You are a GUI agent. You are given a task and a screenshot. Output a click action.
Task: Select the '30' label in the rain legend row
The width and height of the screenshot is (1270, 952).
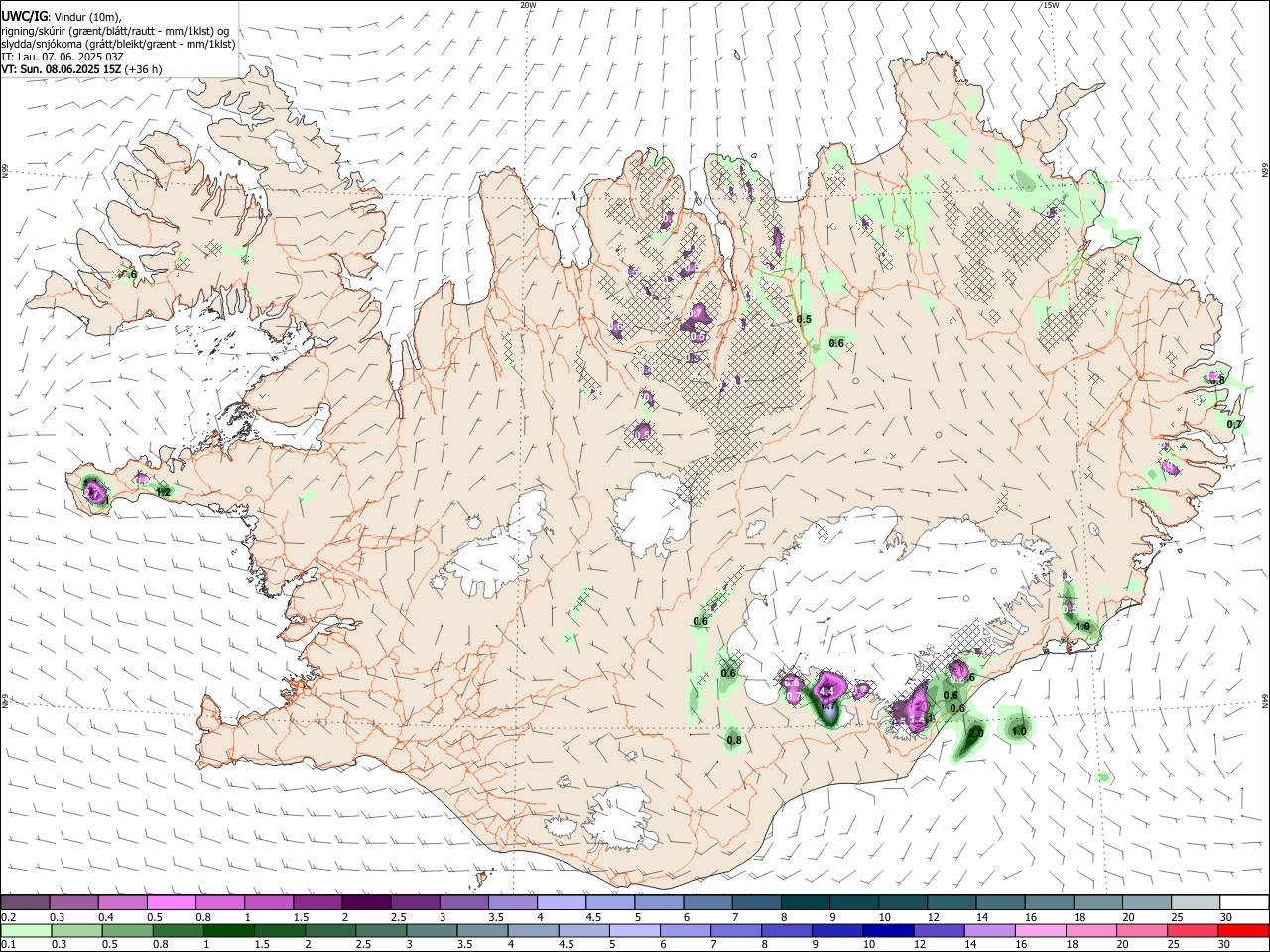(1226, 945)
